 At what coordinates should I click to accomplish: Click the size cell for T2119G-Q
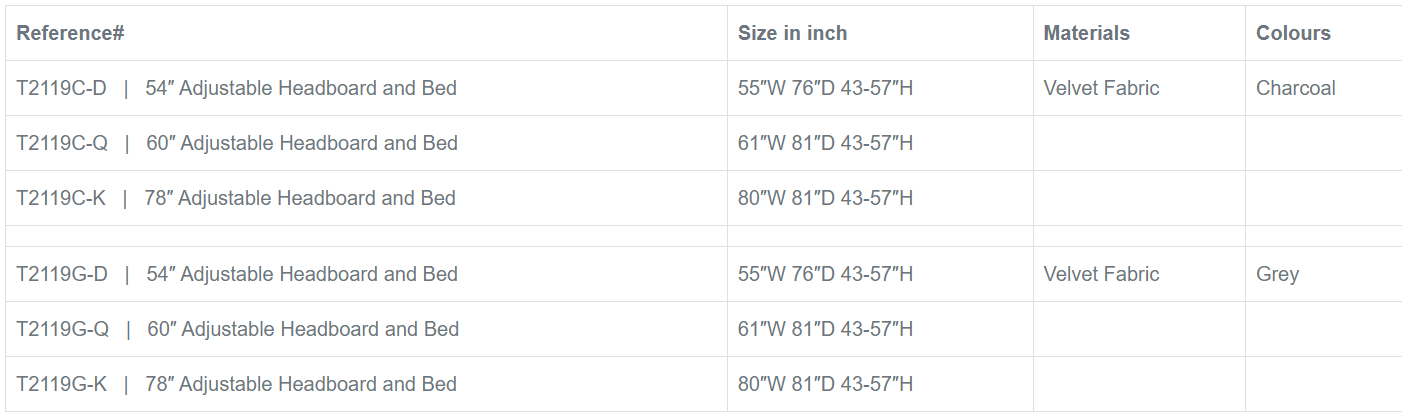coord(825,329)
